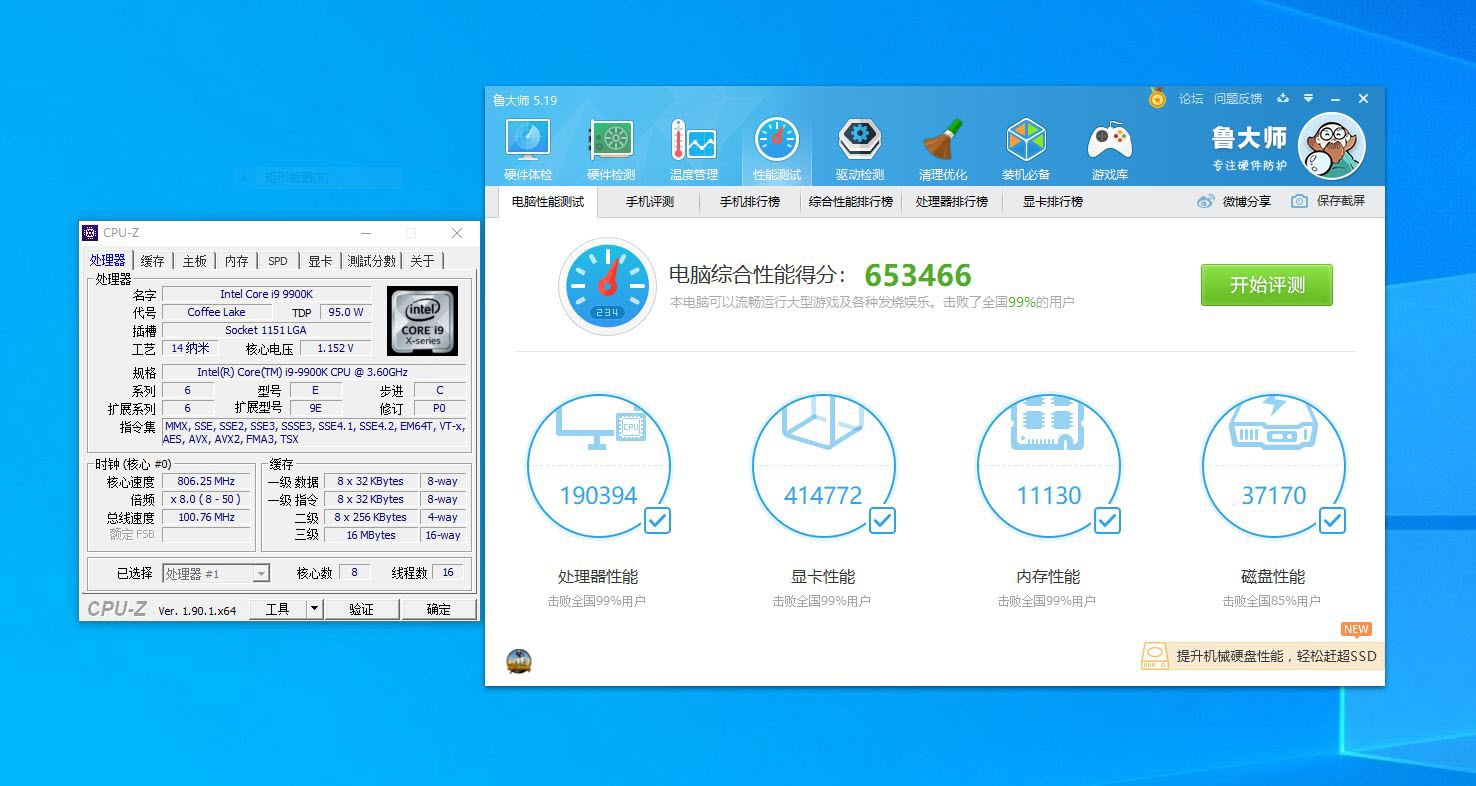Click the Intel Core i9 X-series logo
Viewport: 1476px width, 786px height.
click(422, 321)
